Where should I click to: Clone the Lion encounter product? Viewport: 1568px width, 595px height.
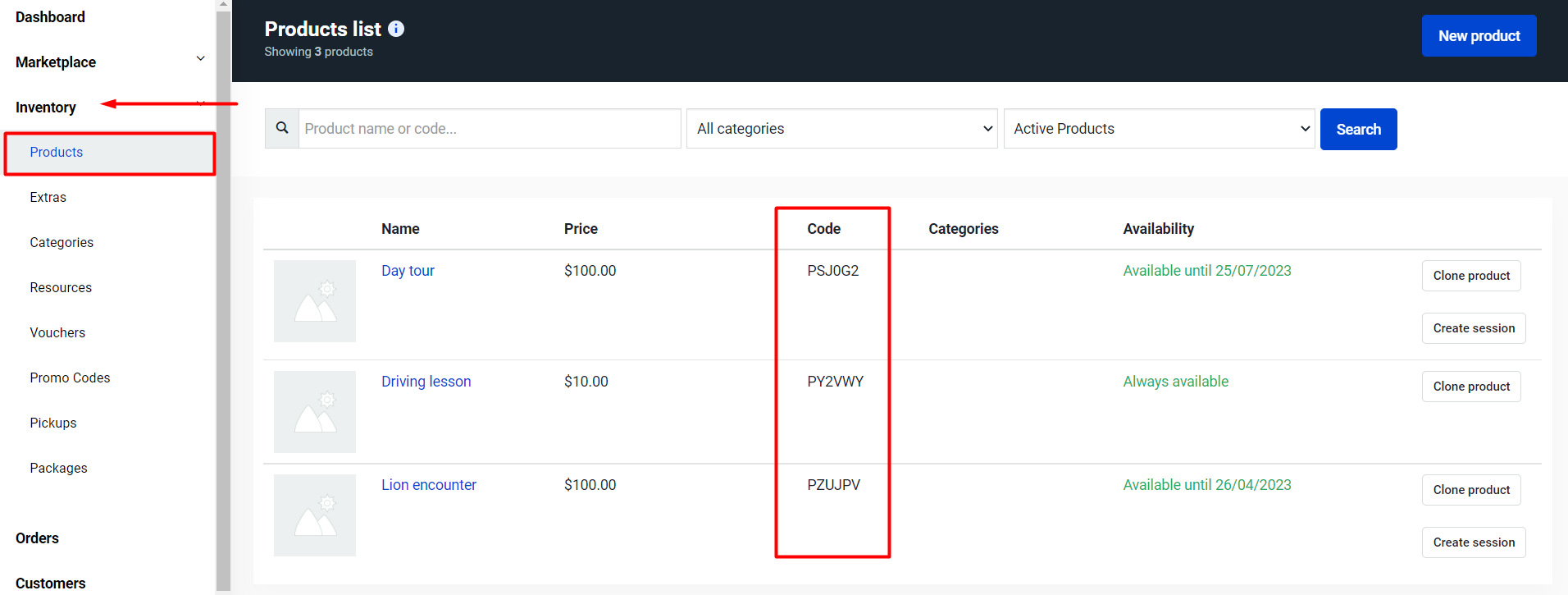point(1471,490)
